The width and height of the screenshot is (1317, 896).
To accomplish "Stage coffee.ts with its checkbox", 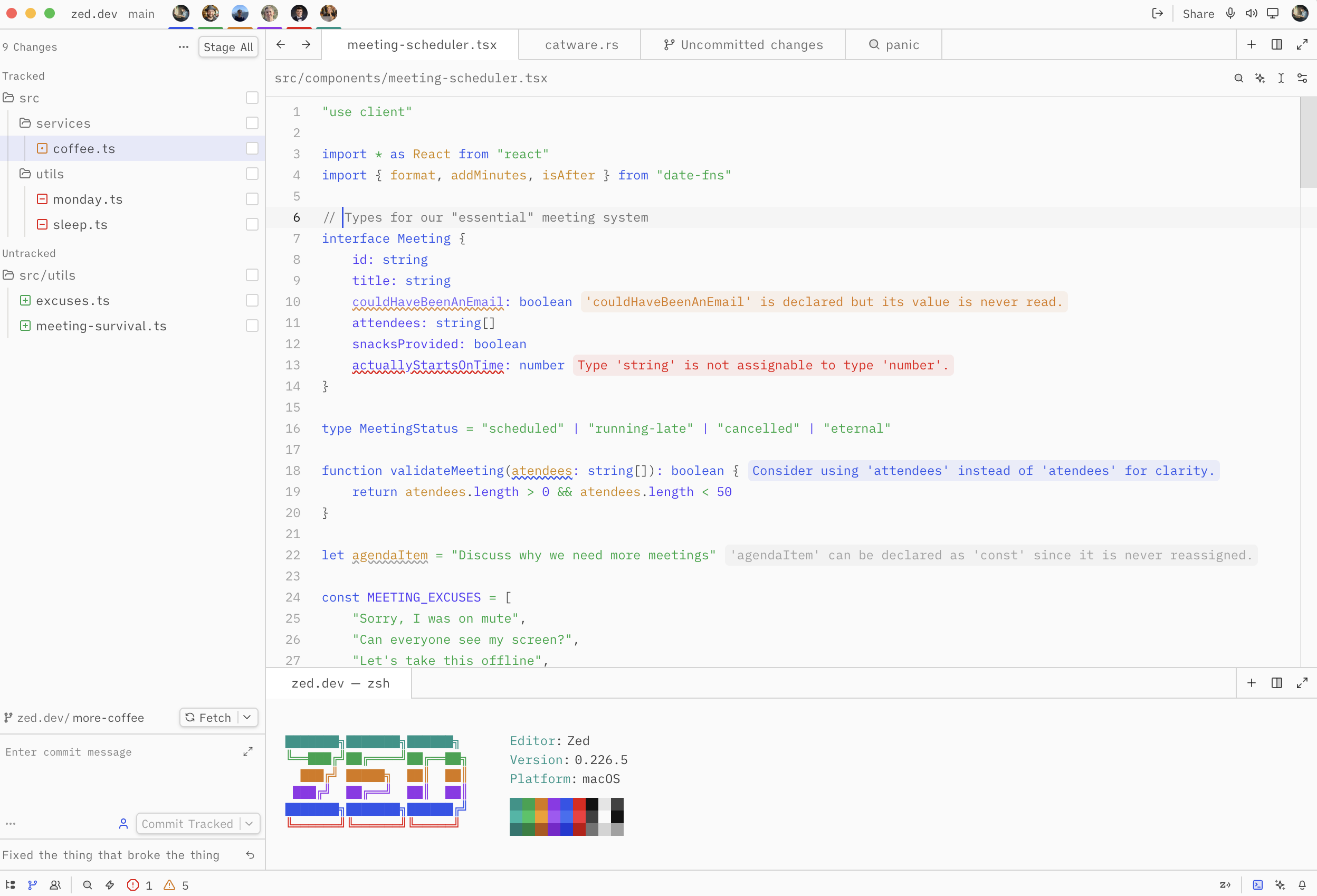I will (252, 148).
